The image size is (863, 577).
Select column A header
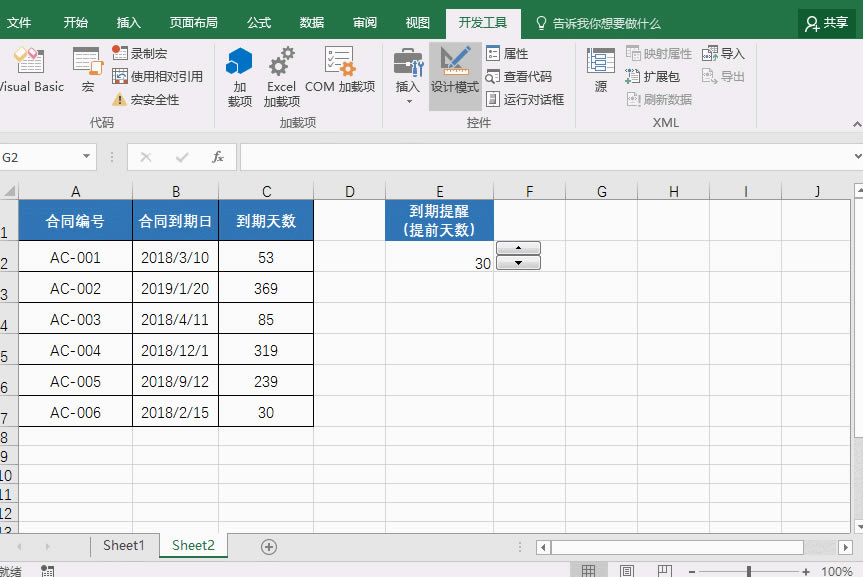(75, 191)
